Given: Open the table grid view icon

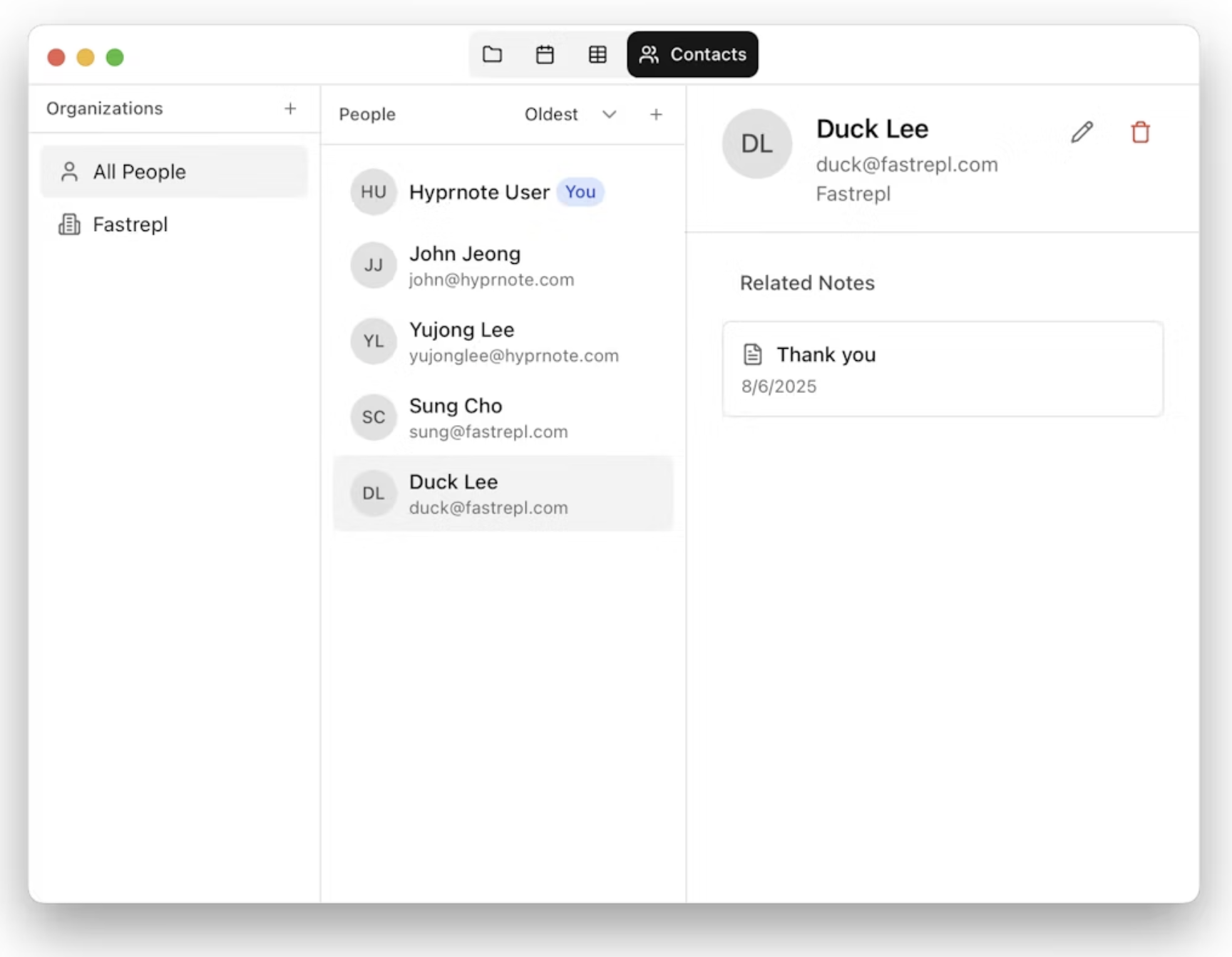Looking at the screenshot, I should coord(597,55).
